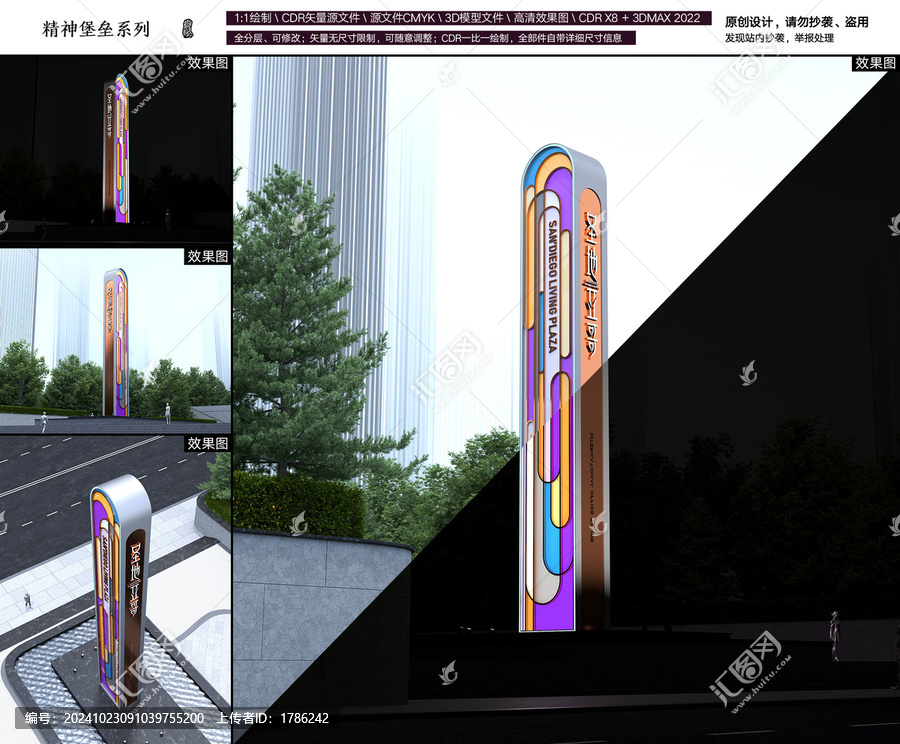Click the 编号 2024102309103975200 text
The image size is (900, 744).
coord(115,718)
